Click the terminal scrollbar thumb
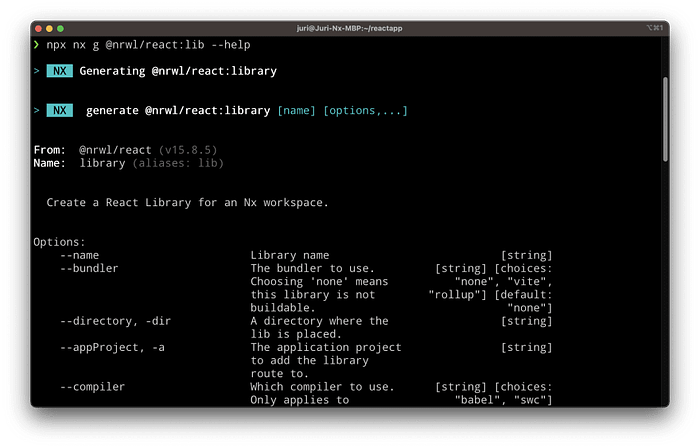Viewport: 700px width, 448px height. click(665, 119)
